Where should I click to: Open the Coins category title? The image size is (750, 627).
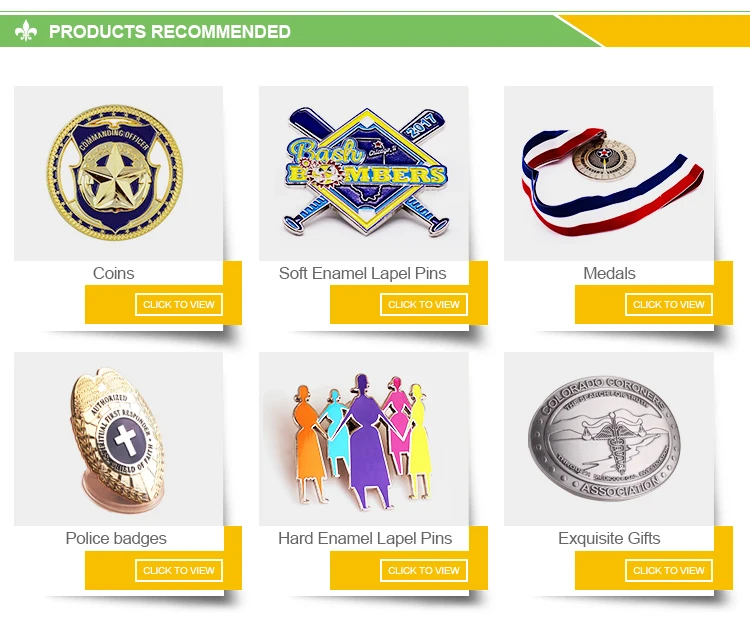click(113, 274)
